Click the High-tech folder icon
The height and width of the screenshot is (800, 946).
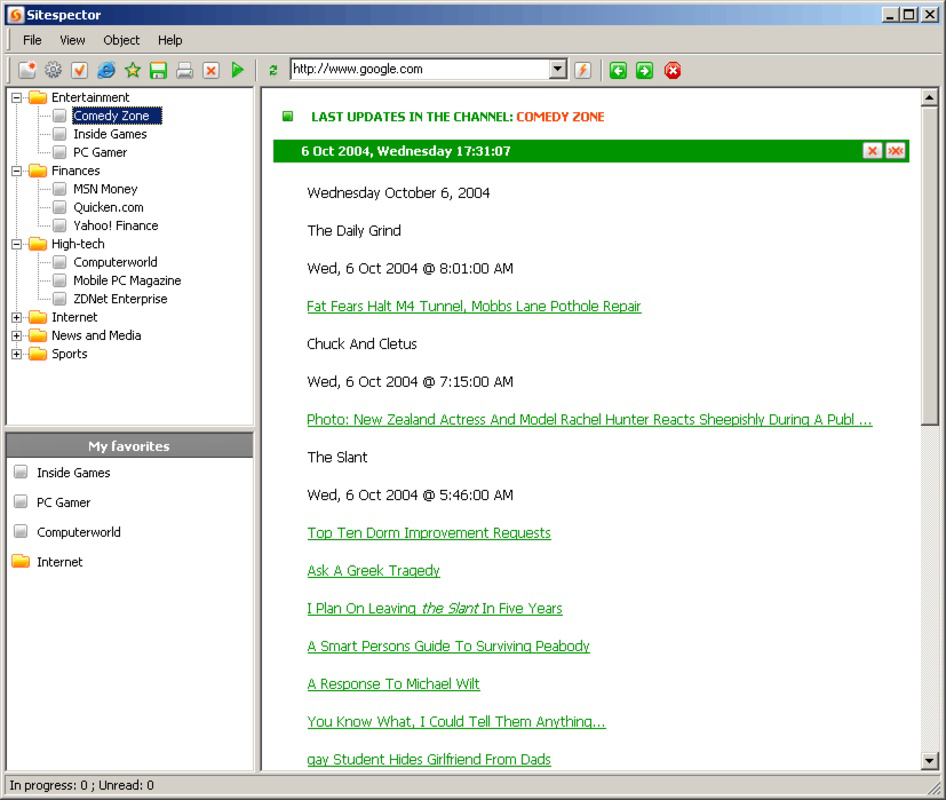pyautogui.click(x=38, y=244)
